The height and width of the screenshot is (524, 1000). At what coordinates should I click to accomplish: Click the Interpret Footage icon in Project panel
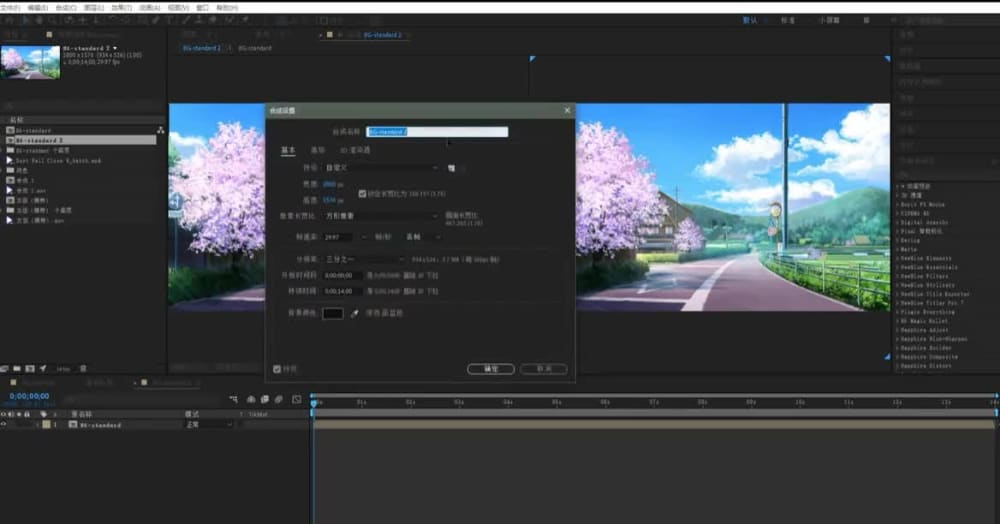(x=4, y=368)
